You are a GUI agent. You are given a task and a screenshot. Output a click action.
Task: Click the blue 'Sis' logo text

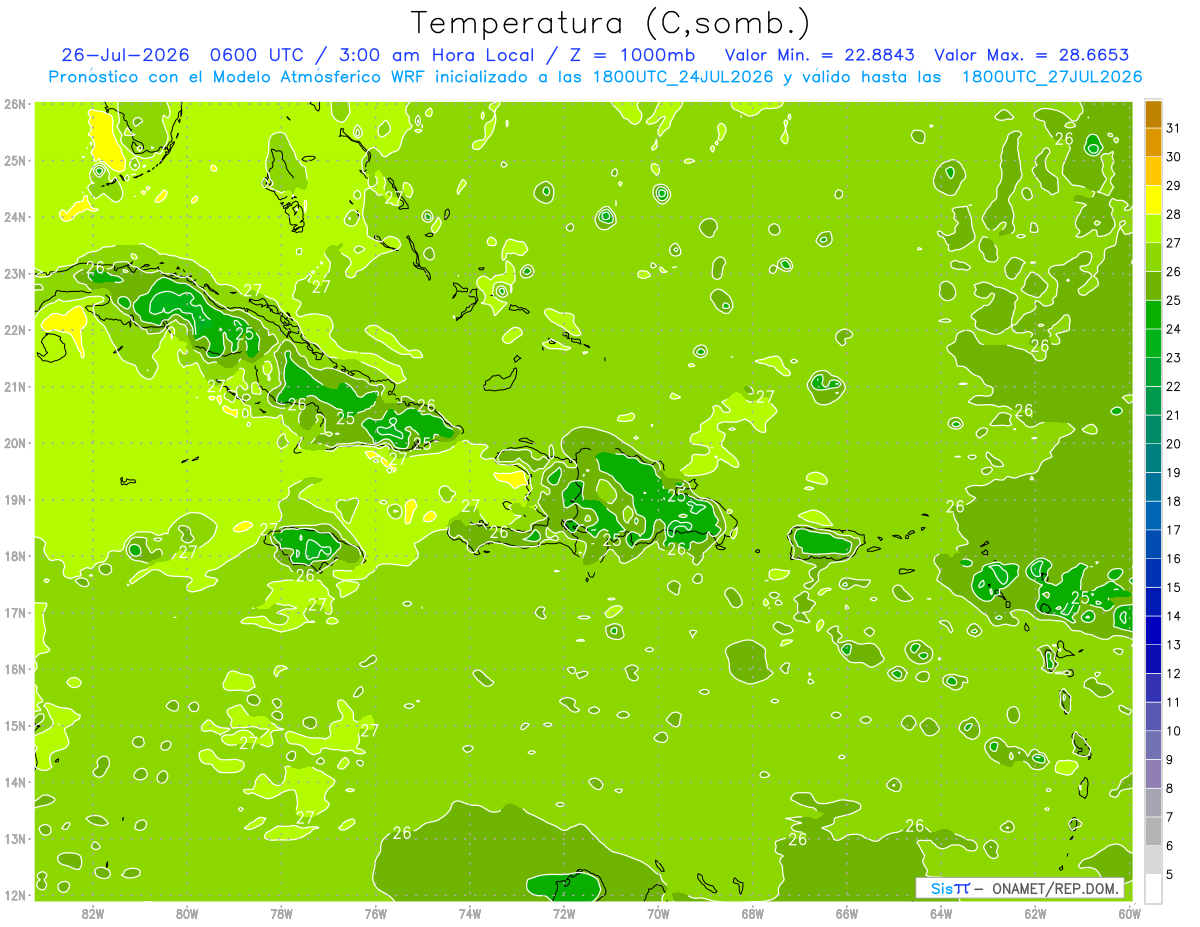point(941,888)
